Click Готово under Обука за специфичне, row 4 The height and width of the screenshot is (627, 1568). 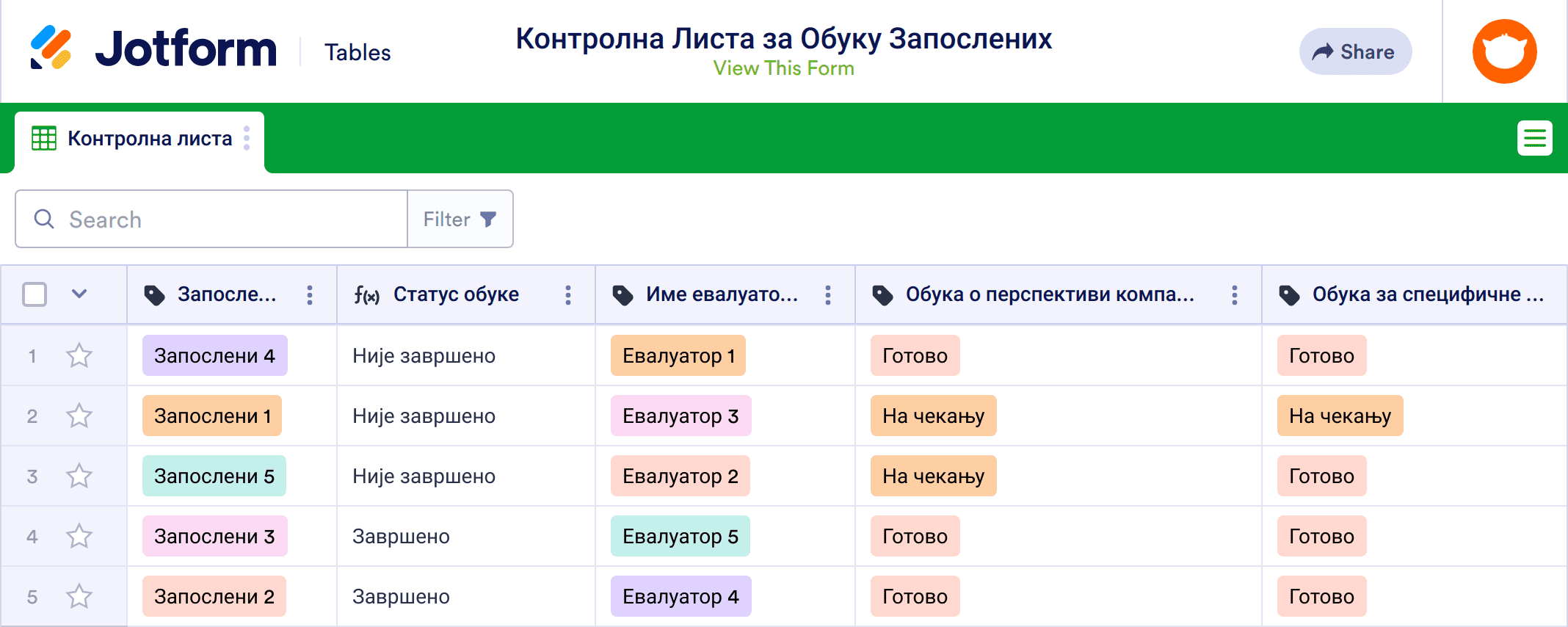(x=1322, y=536)
